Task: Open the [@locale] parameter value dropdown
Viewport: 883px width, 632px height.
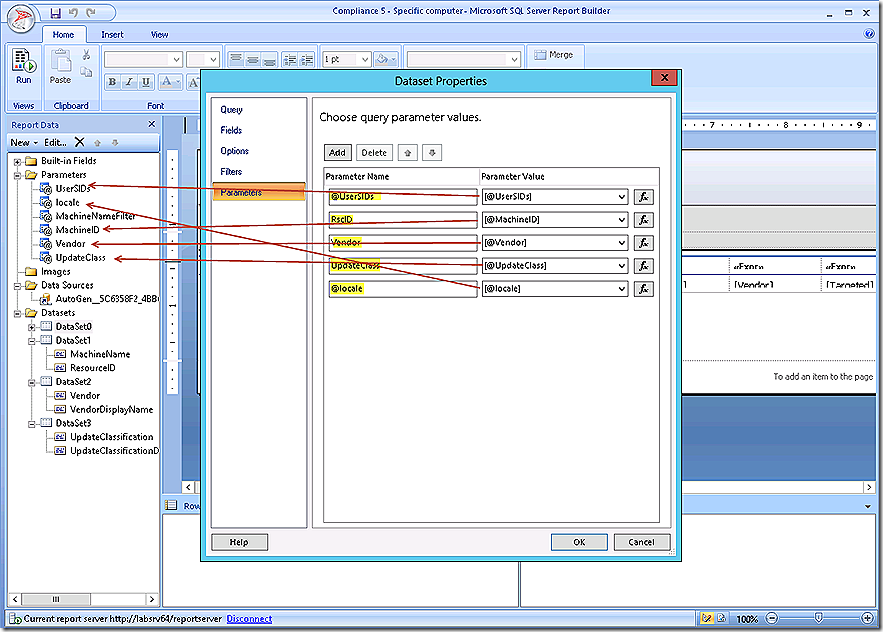Action: tap(622, 289)
